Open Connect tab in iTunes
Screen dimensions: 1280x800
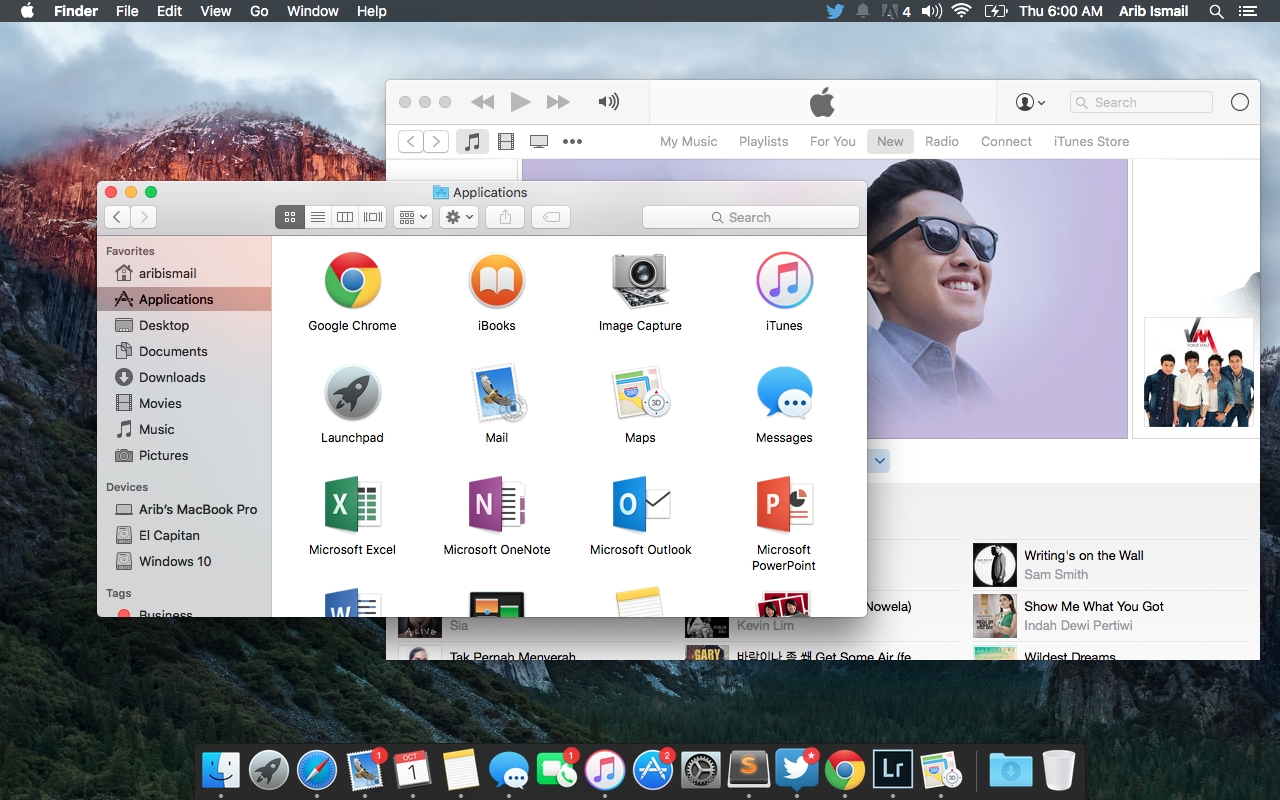[x=1006, y=141]
